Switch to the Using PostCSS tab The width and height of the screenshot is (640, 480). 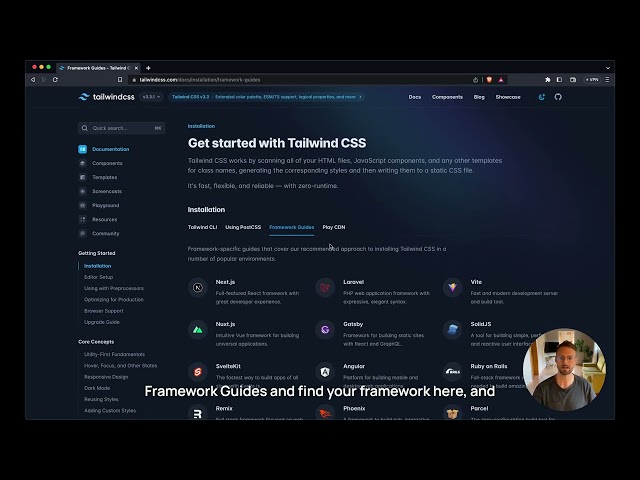[243, 227]
